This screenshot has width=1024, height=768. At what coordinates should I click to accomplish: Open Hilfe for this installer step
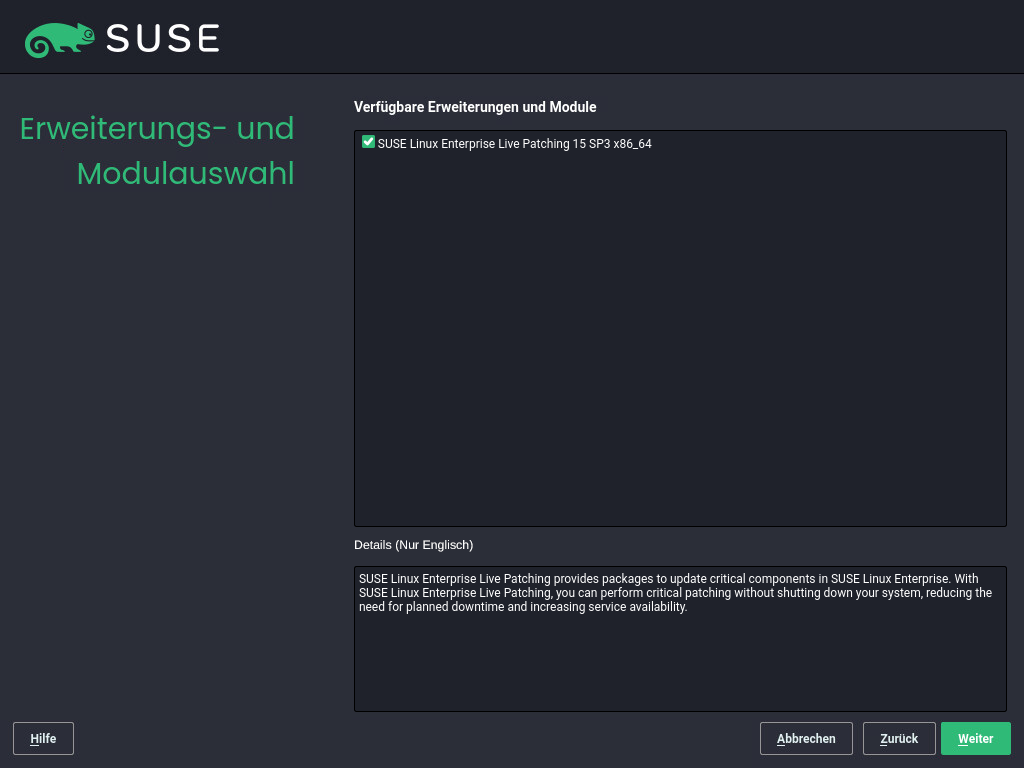pyautogui.click(x=43, y=738)
